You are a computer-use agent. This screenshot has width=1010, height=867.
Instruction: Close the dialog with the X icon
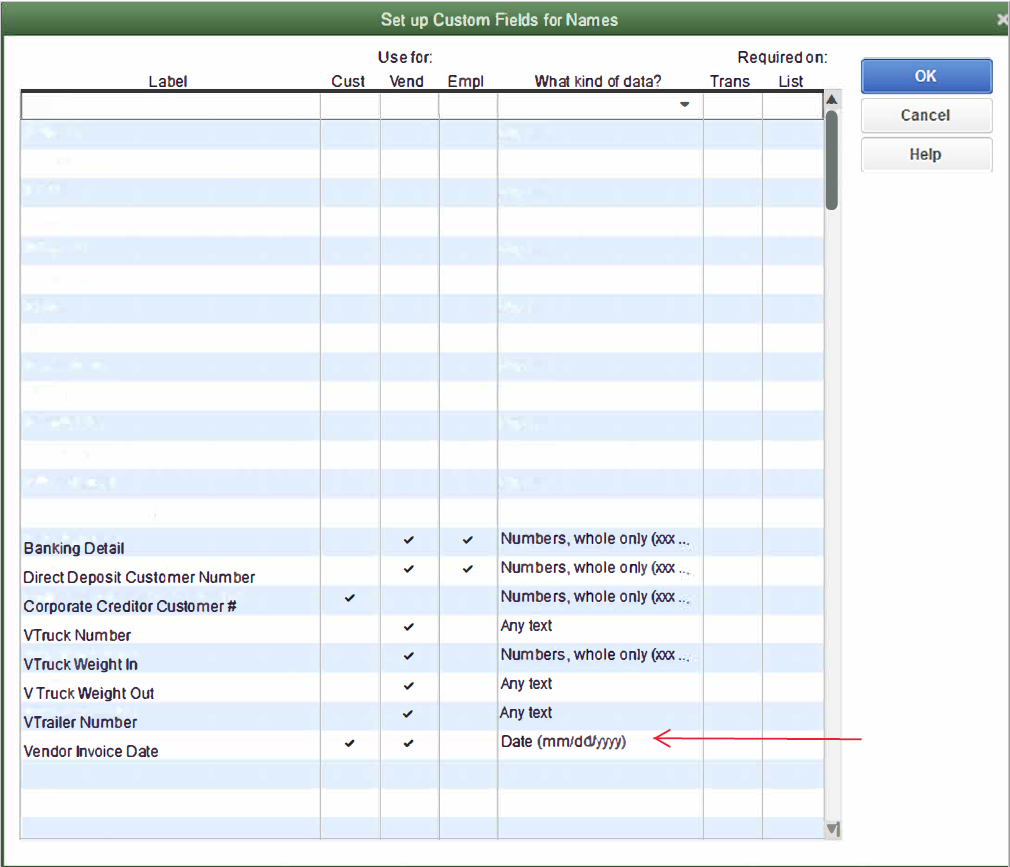tap(1001, 18)
